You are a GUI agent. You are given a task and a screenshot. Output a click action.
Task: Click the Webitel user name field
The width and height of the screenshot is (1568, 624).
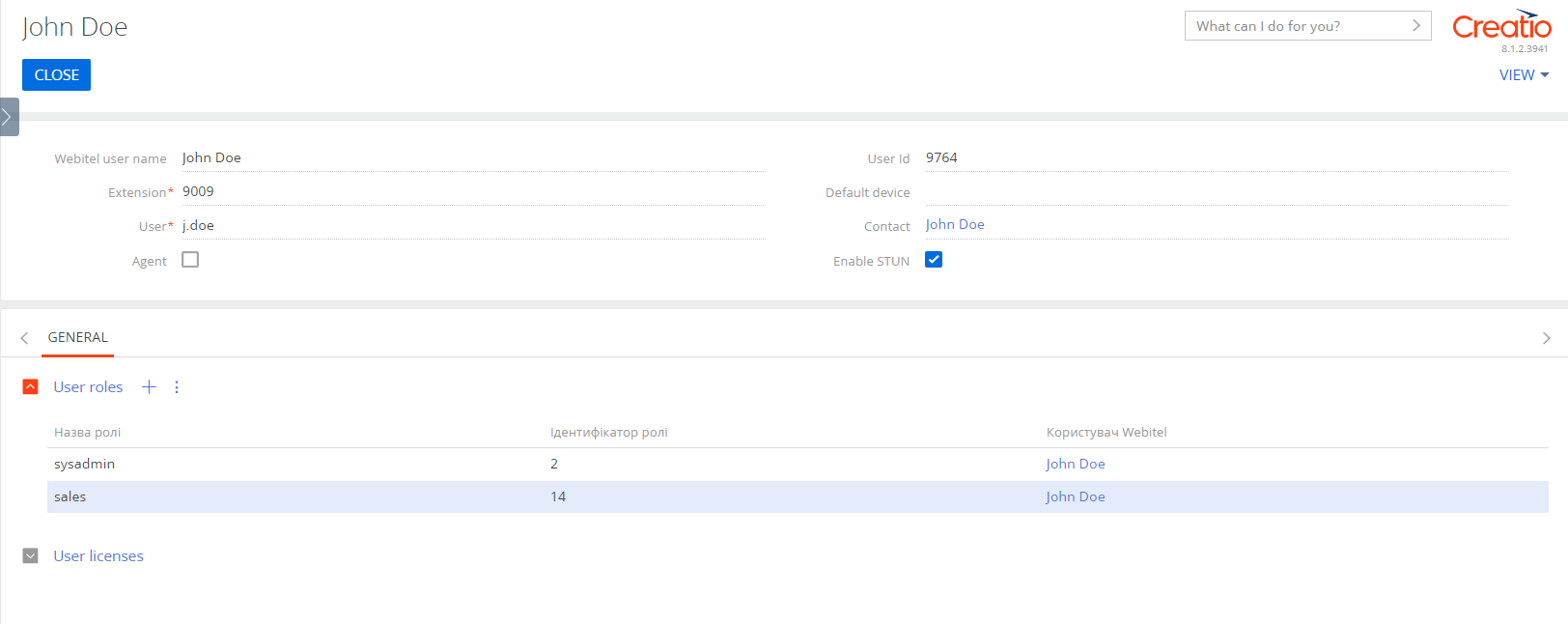[473, 158]
